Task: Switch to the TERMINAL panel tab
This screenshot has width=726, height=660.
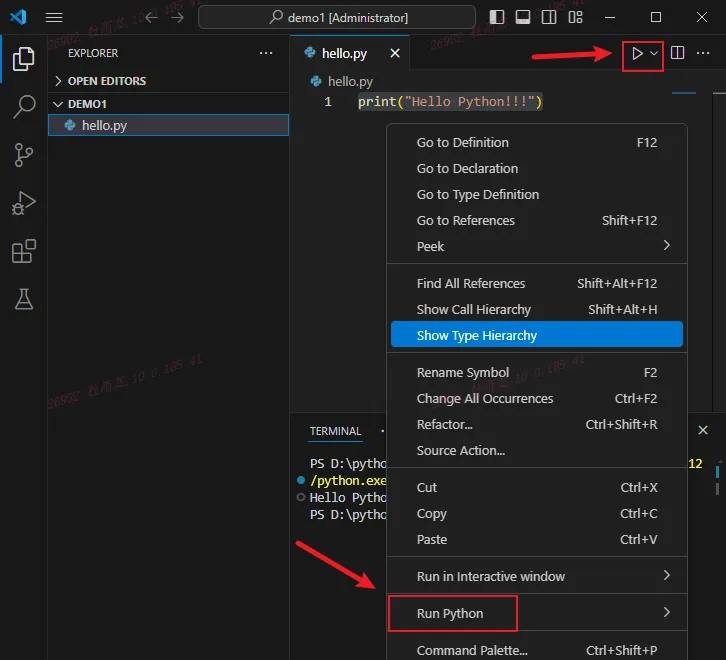Action: pos(335,431)
